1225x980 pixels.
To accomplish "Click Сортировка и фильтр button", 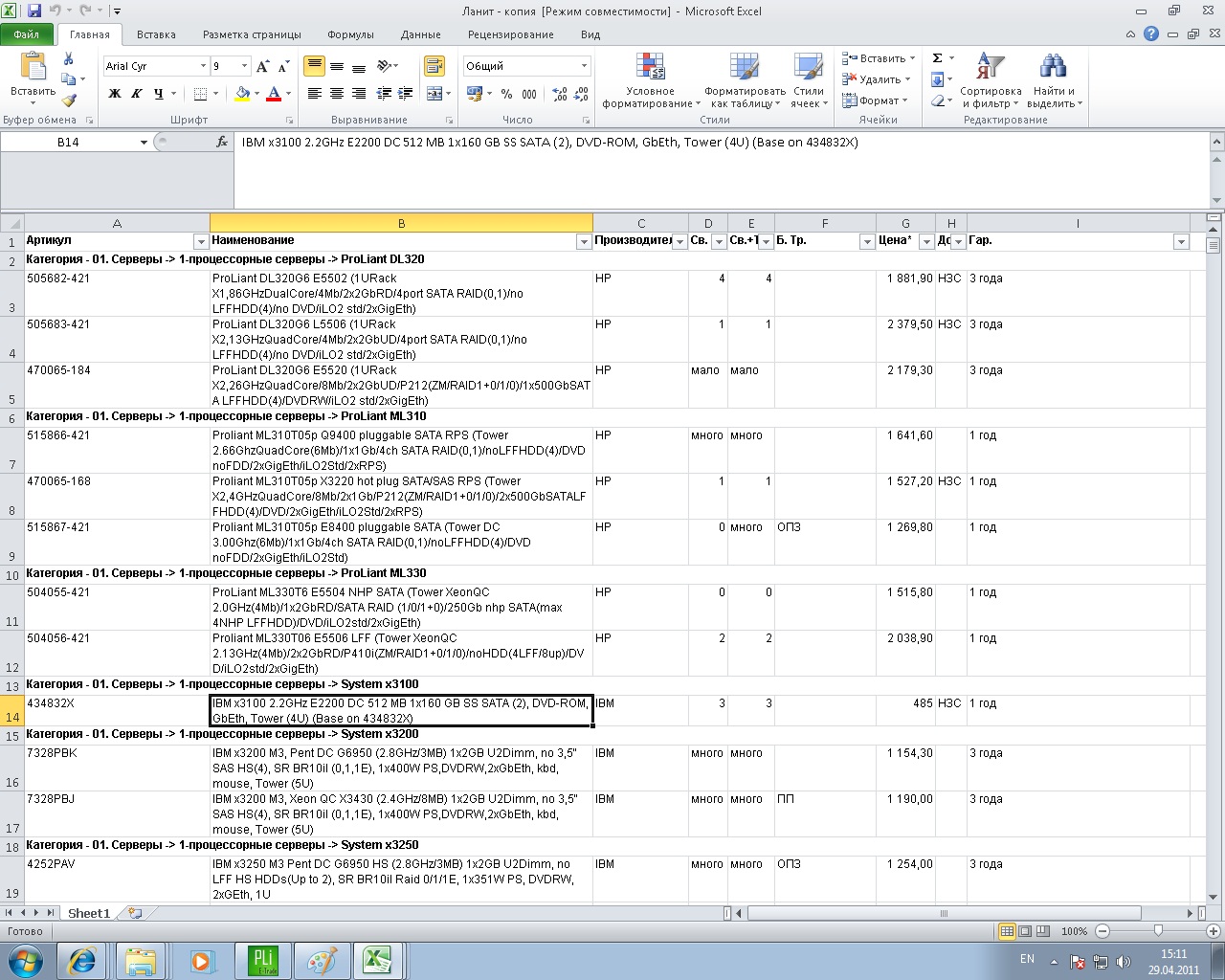I will point(991,81).
